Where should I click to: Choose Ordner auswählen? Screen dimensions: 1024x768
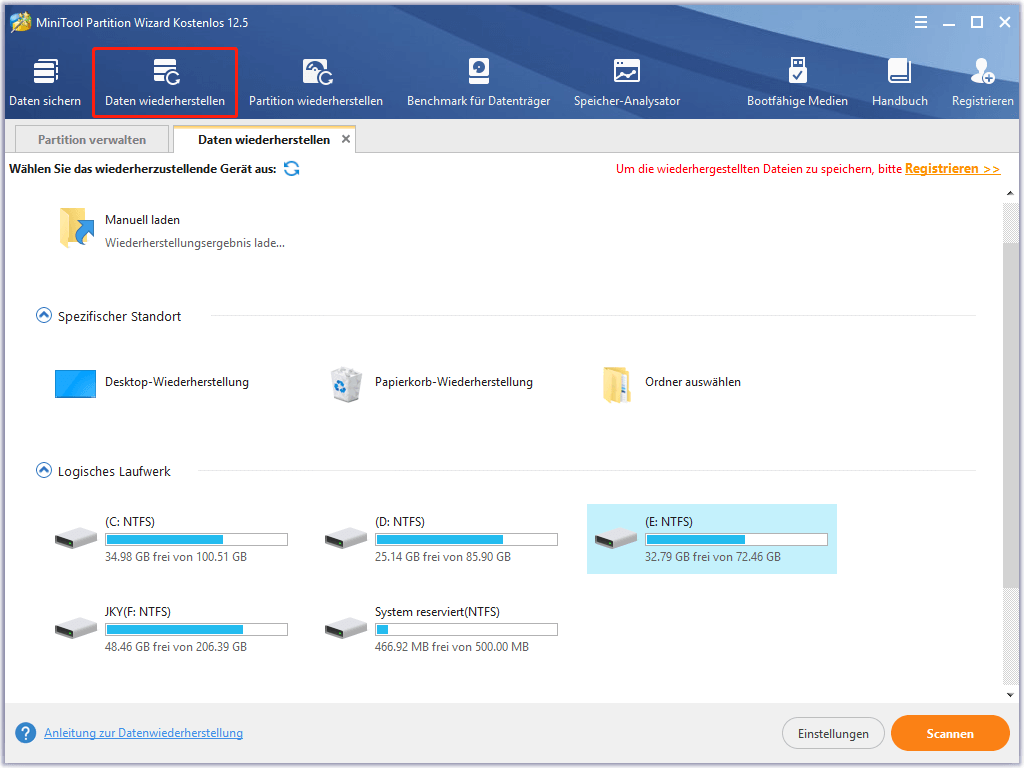(x=672, y=384)
